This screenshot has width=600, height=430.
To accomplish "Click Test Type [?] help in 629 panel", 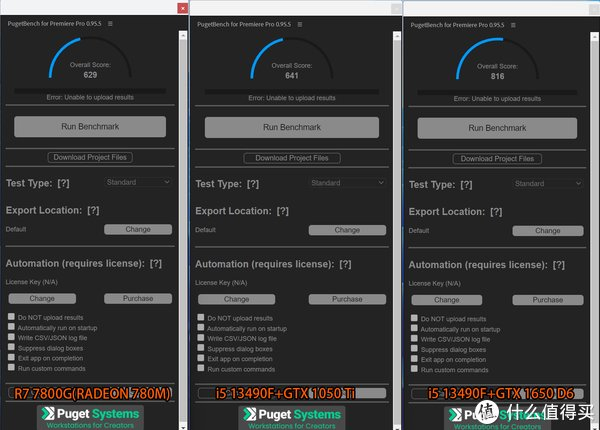I will tap(64, 183).
